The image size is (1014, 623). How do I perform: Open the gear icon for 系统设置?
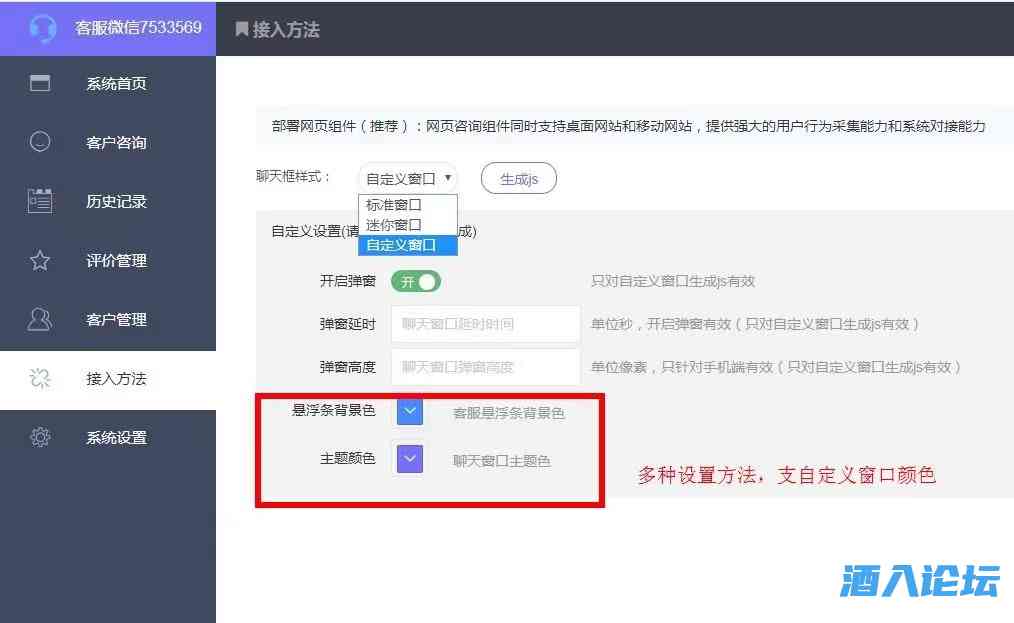pos(38,438)
